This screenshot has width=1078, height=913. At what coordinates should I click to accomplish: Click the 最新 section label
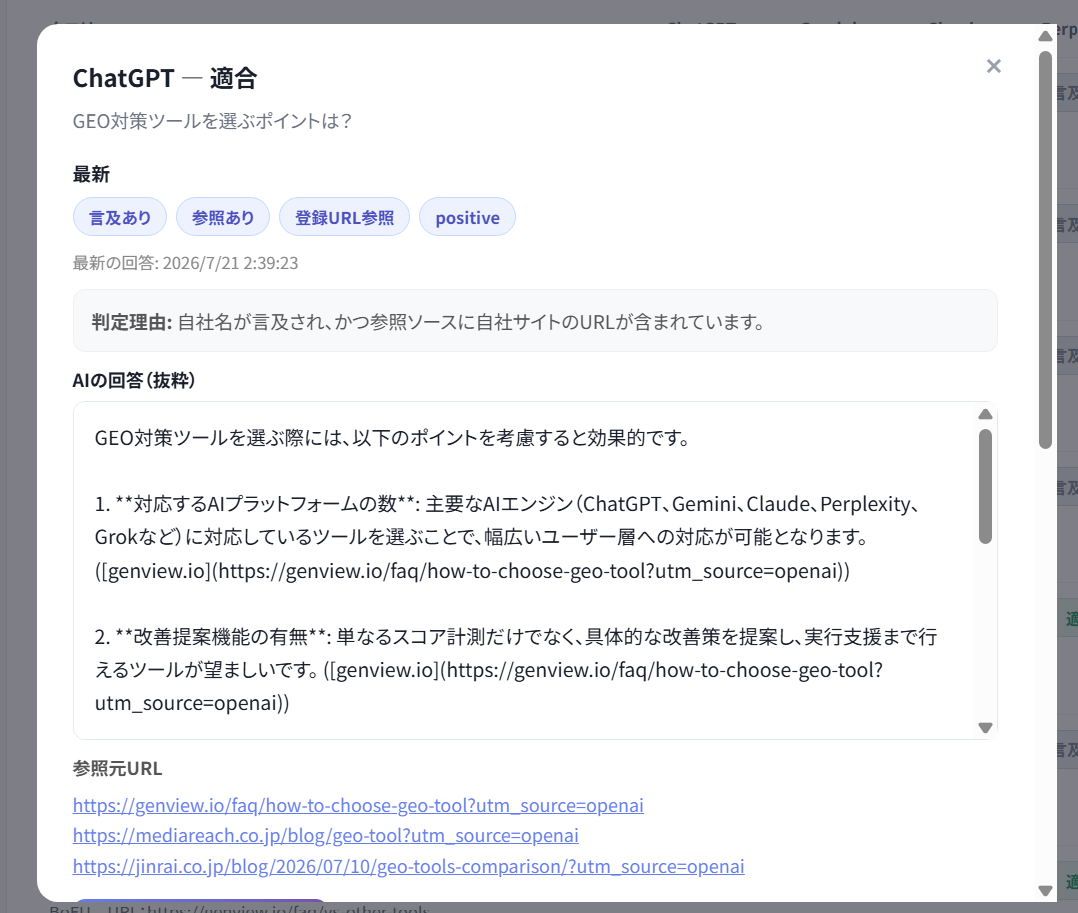tap(91, 175)
